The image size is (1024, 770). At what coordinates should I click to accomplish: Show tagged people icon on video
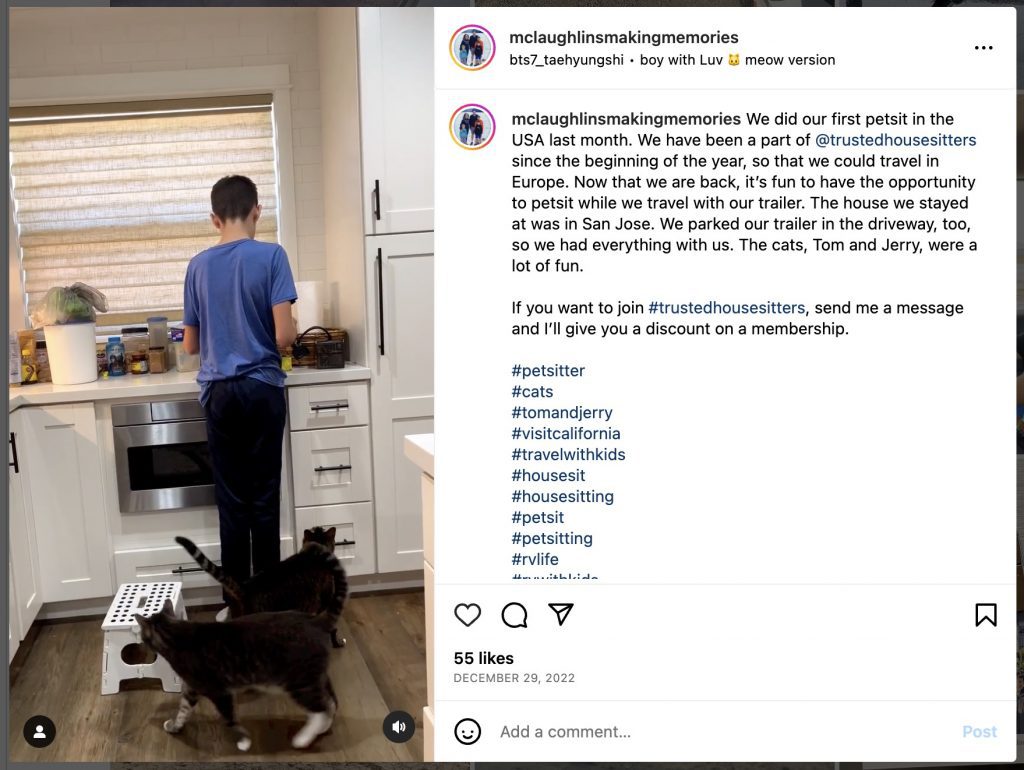point(40,731)
